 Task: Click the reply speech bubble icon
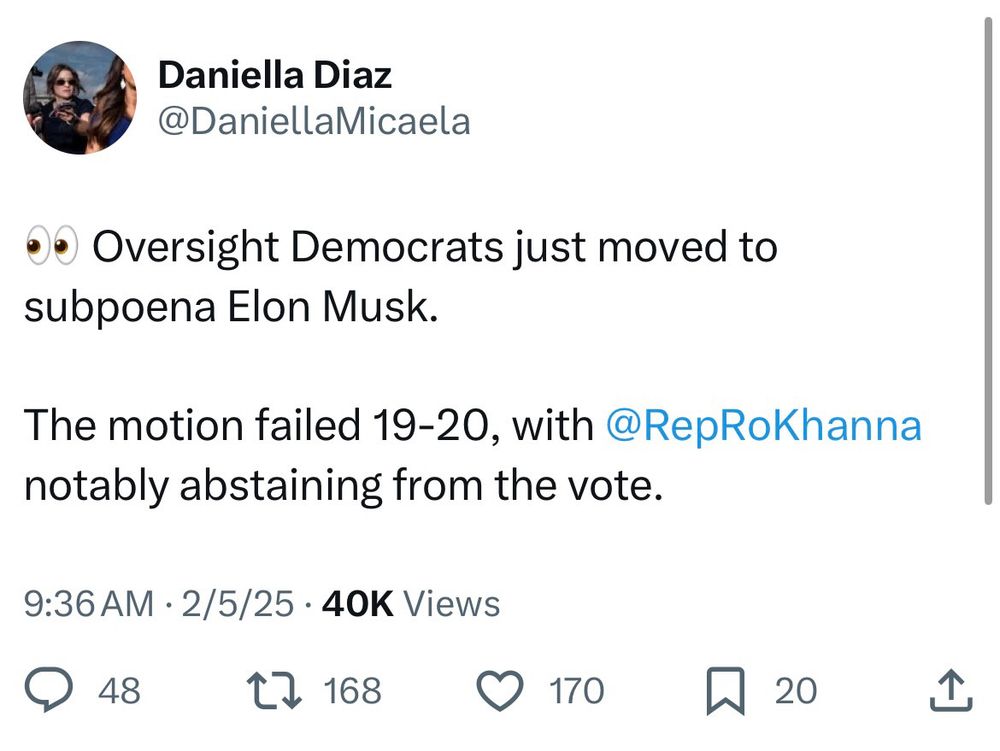pyautogui.click(x=47, y=691)
